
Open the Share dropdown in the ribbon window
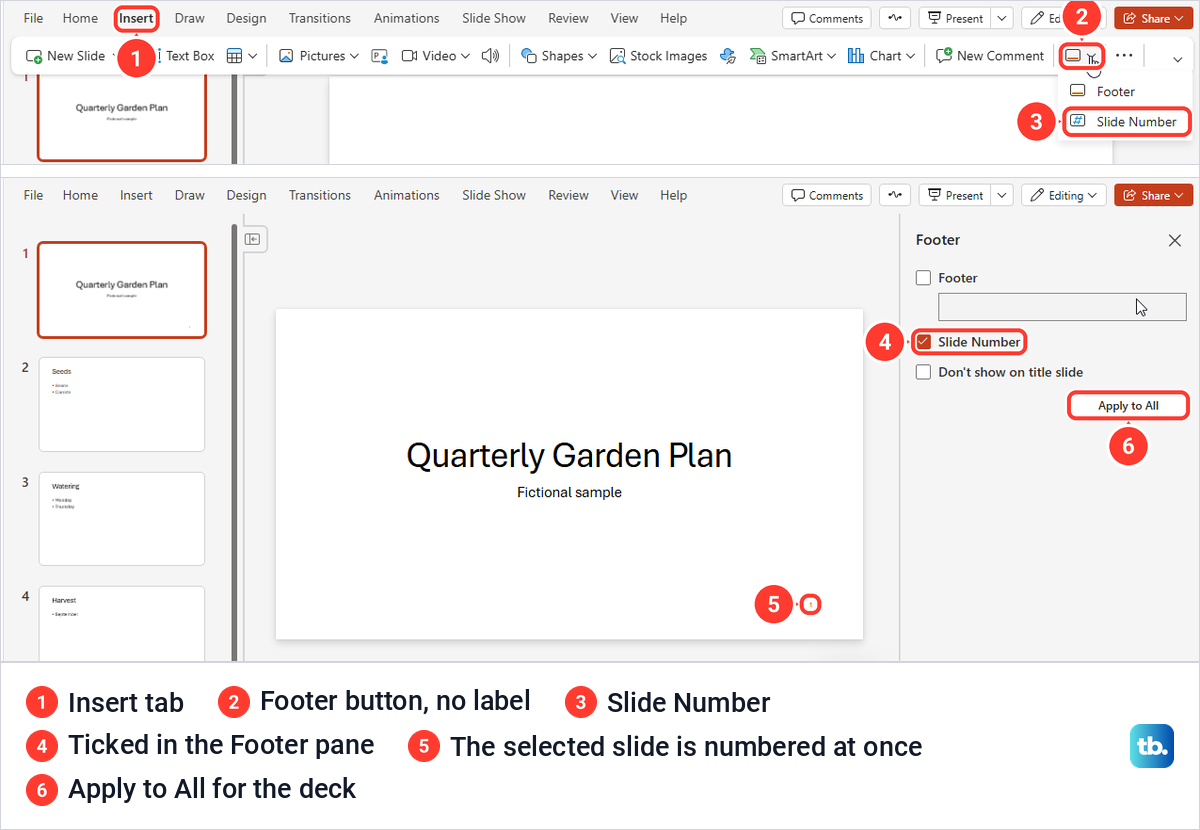tap(1153, 18)
